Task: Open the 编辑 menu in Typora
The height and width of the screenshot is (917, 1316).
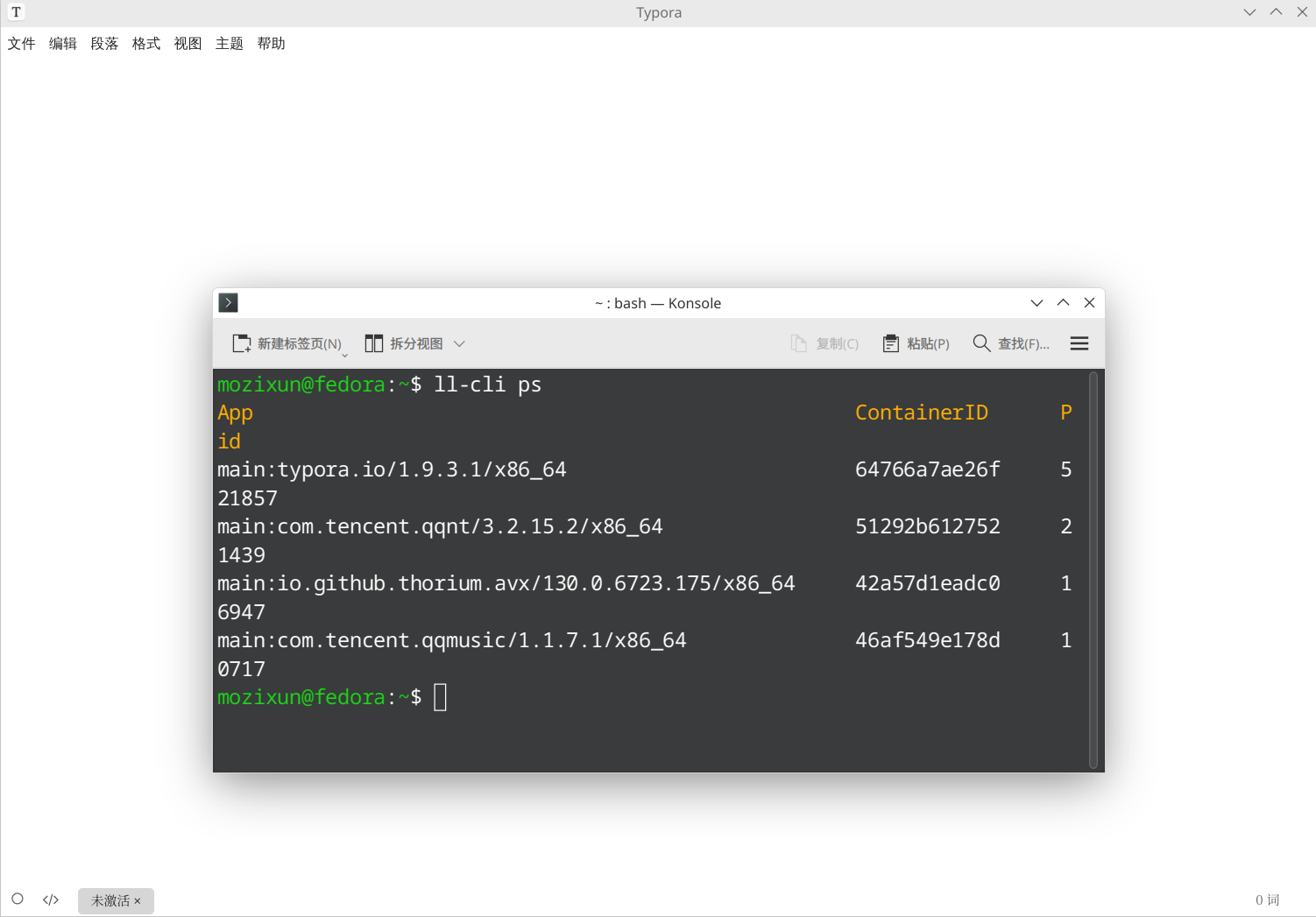Action: click(63, 44)
